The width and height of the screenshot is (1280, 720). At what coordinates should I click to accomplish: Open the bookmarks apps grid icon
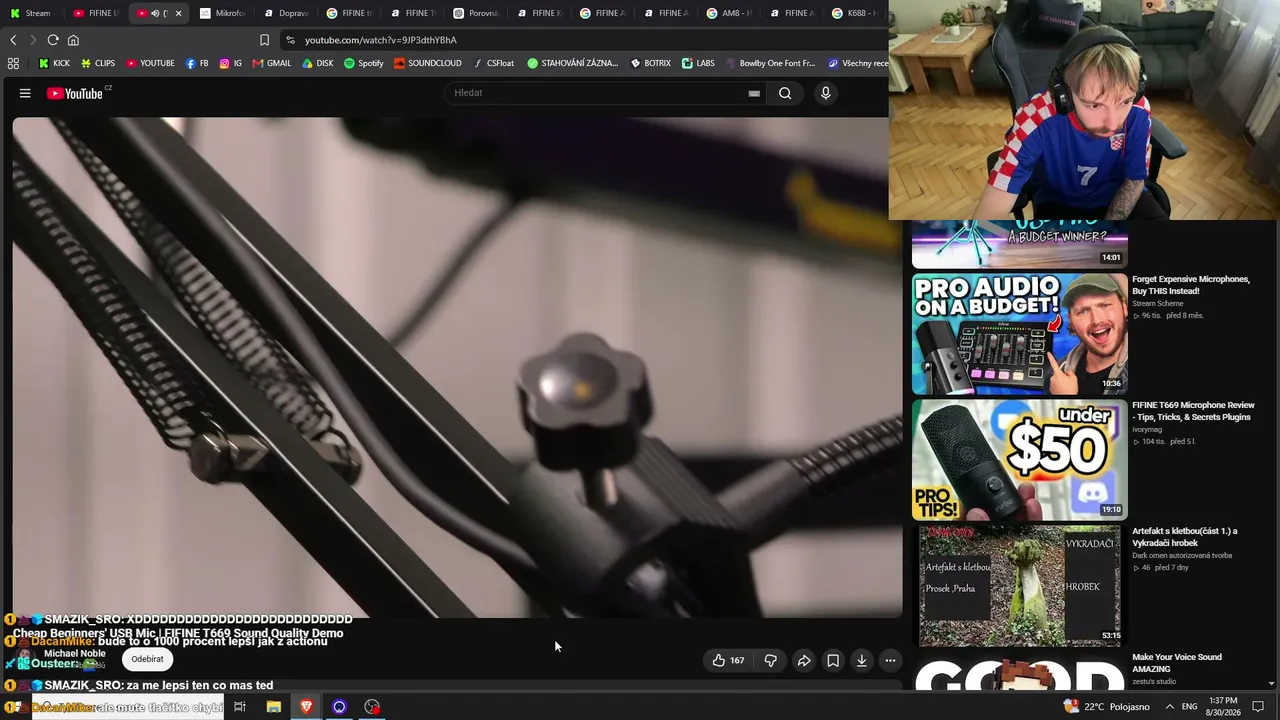tap(13, 63)
